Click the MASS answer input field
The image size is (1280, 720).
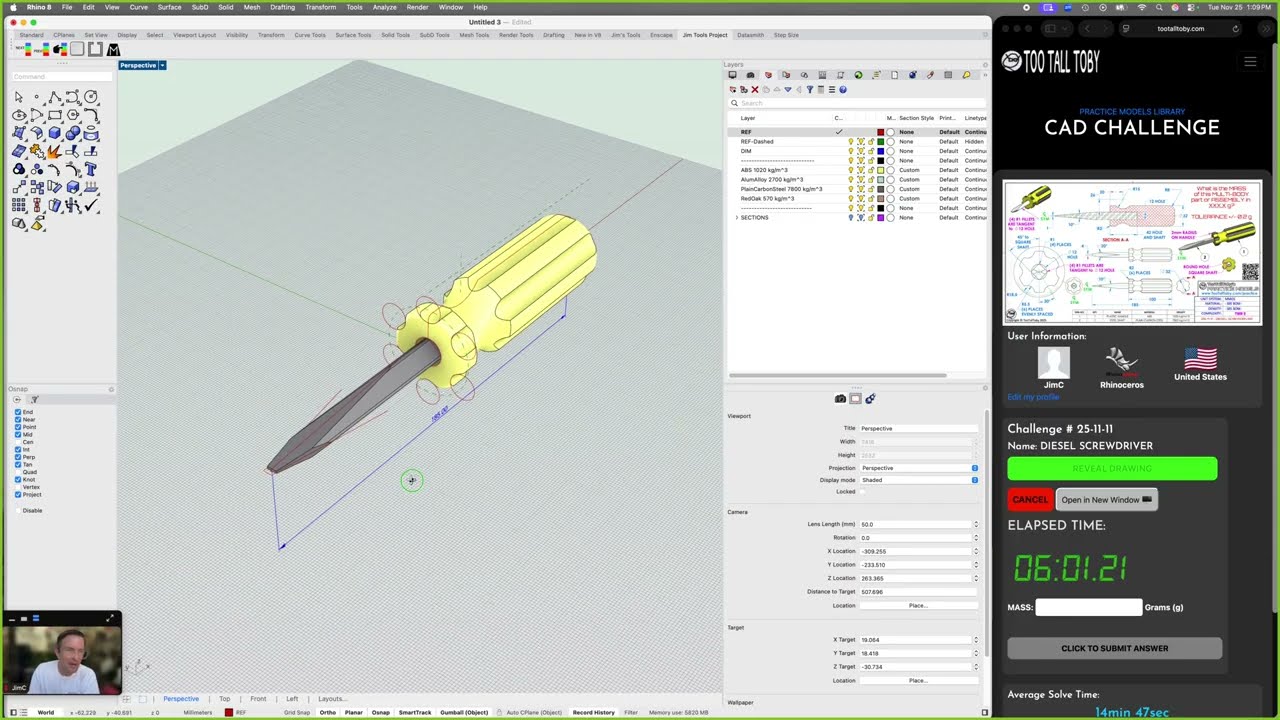tap(1088, 607)
